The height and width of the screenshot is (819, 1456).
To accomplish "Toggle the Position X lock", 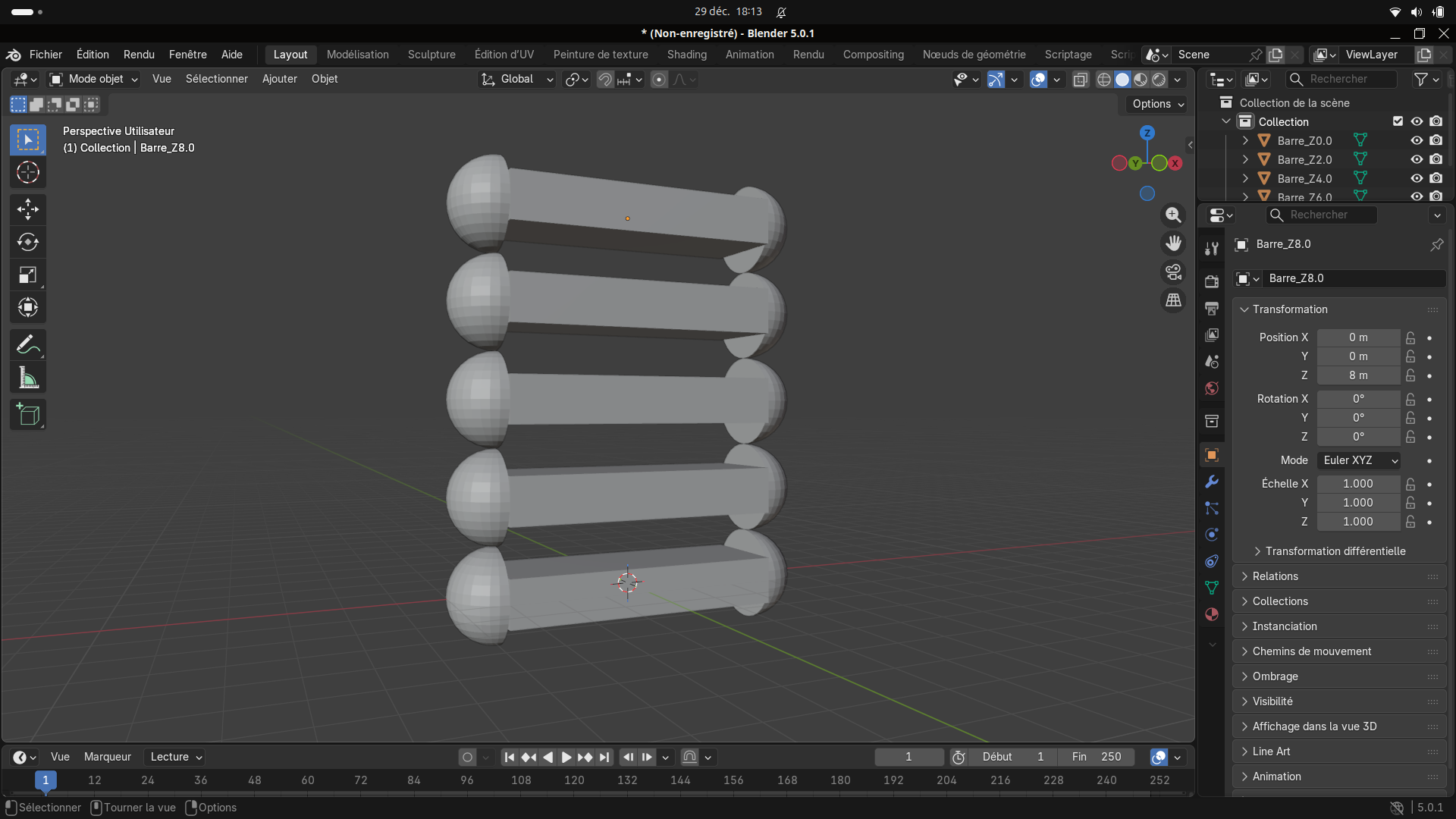I will [x=1410, y=337].
